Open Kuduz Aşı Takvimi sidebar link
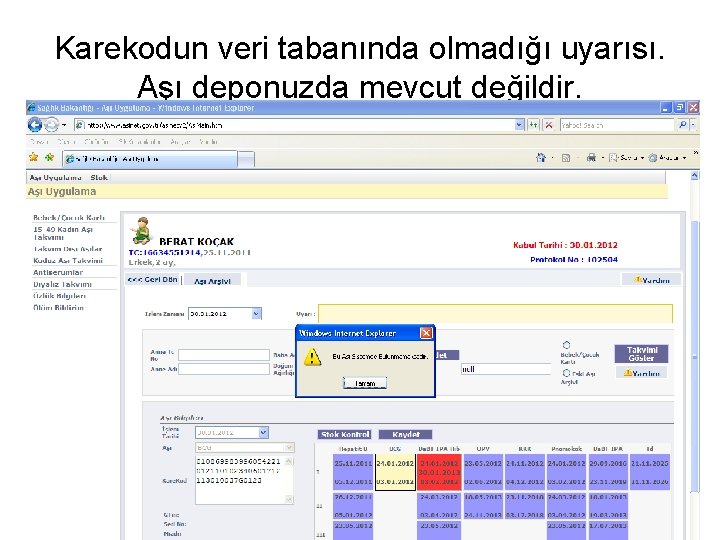This screenshot has height=540, width=720. 68,261
